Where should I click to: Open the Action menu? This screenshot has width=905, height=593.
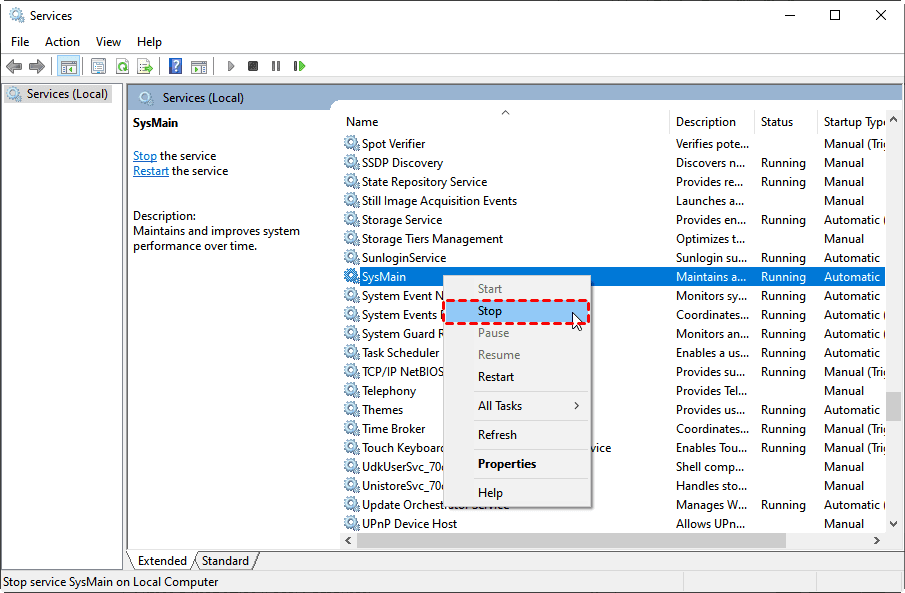tap(62, 42)
